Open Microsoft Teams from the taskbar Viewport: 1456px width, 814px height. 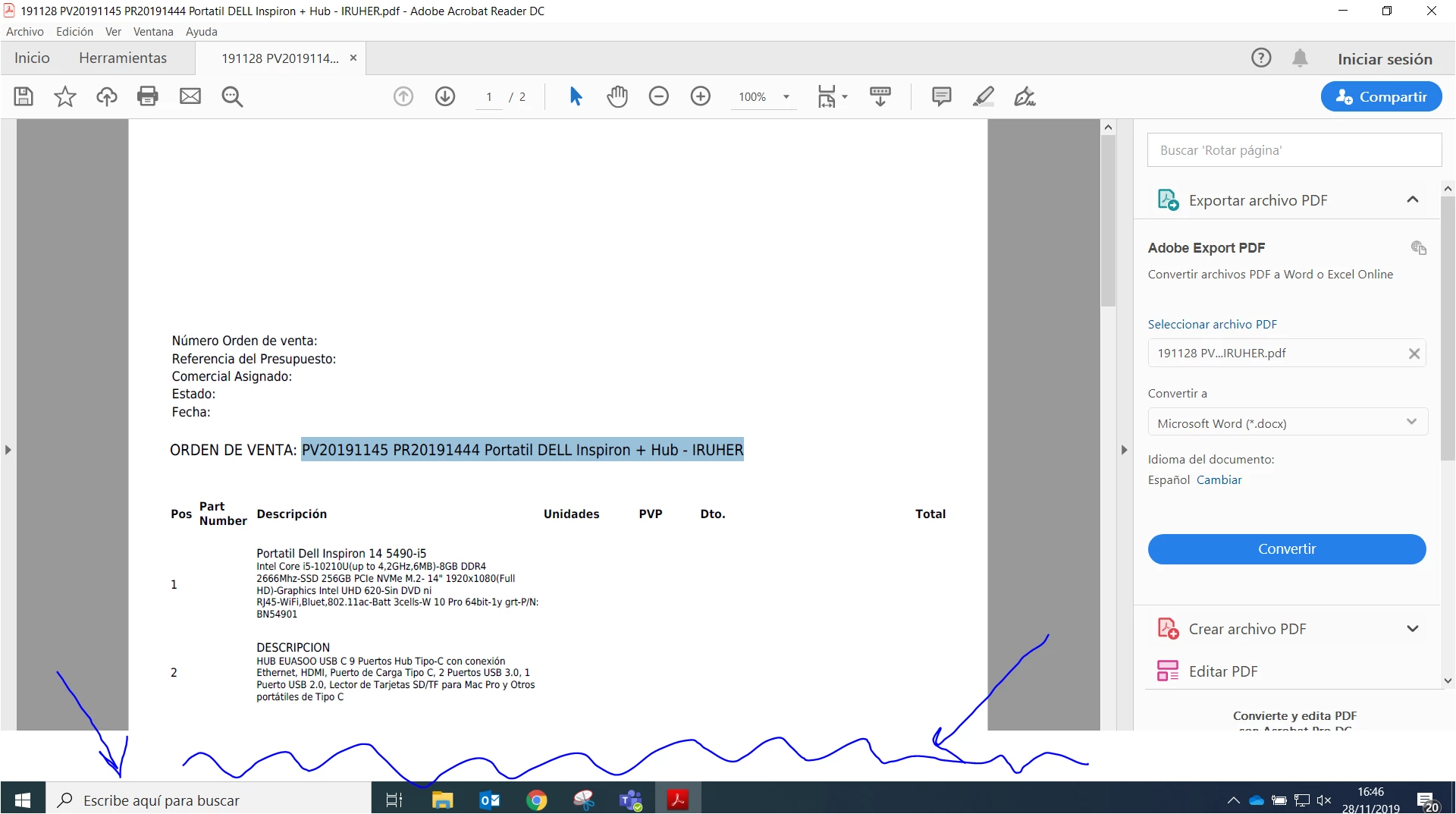(631, 800)
